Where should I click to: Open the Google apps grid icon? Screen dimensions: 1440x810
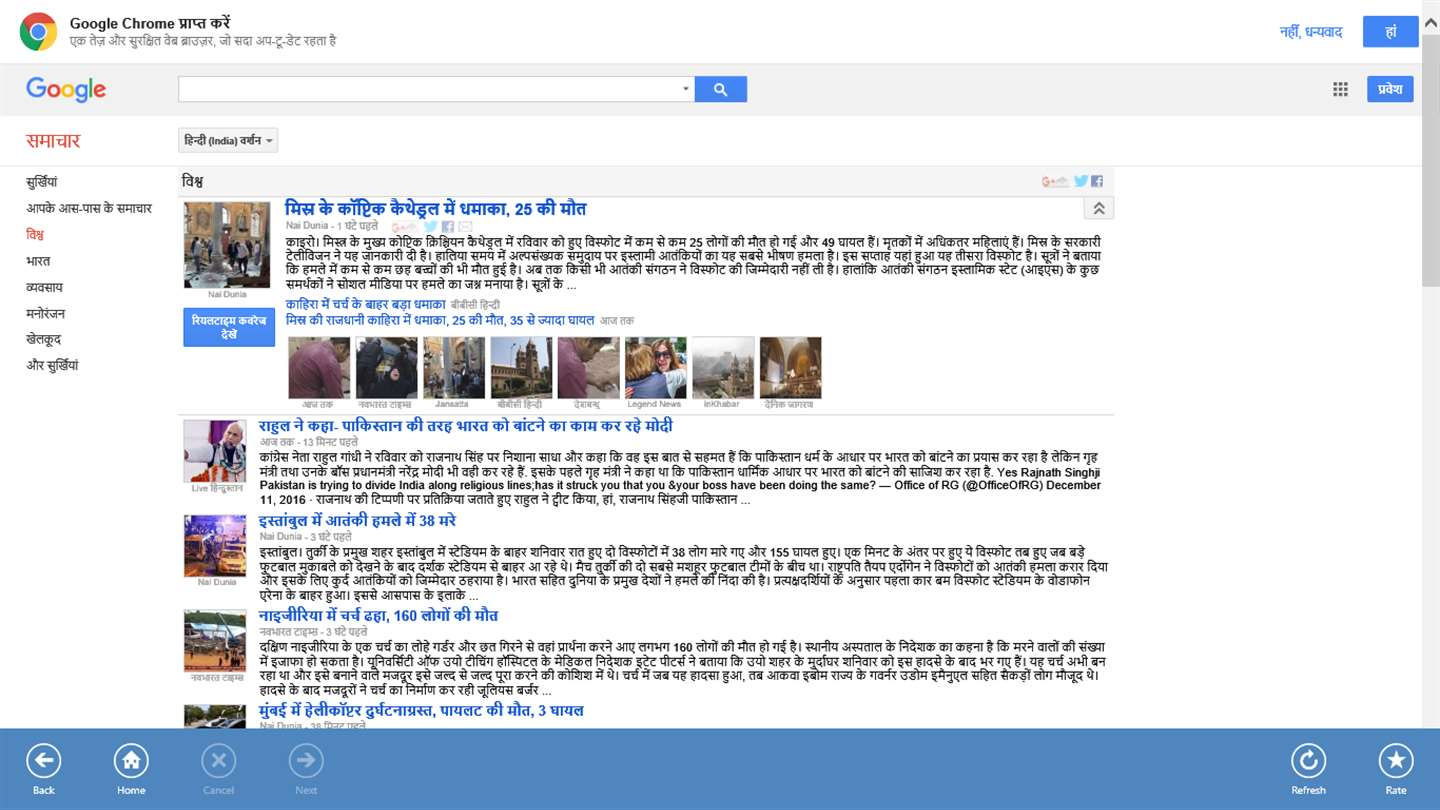click(x=1340, y=89)
